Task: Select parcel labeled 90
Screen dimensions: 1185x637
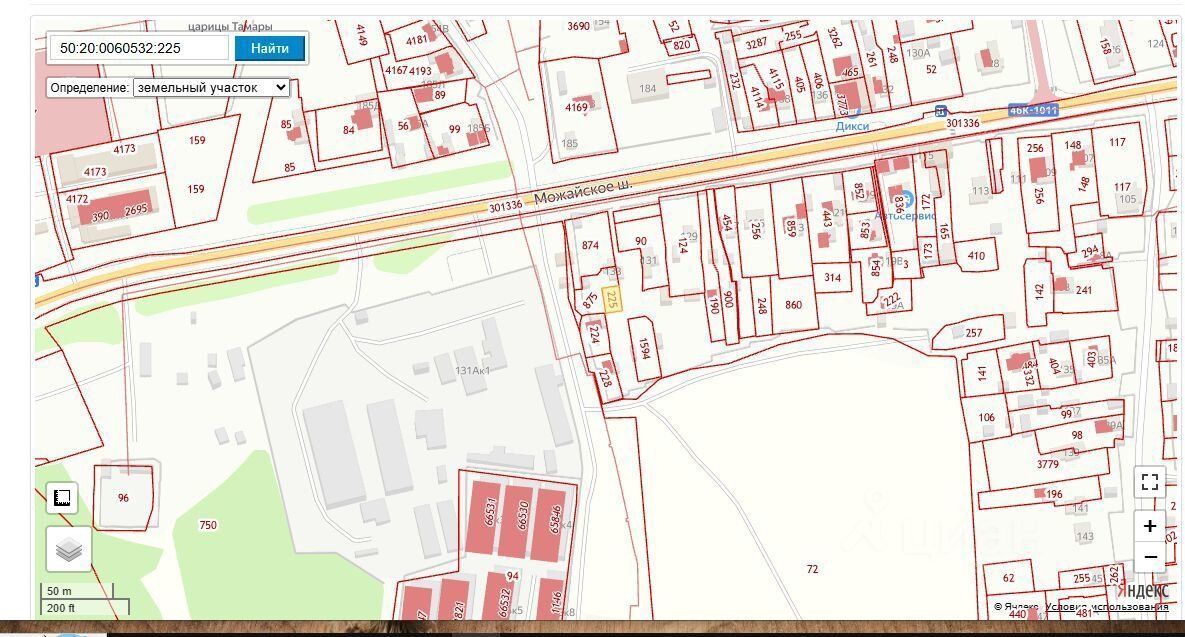Action: click(x=641, y=241)
